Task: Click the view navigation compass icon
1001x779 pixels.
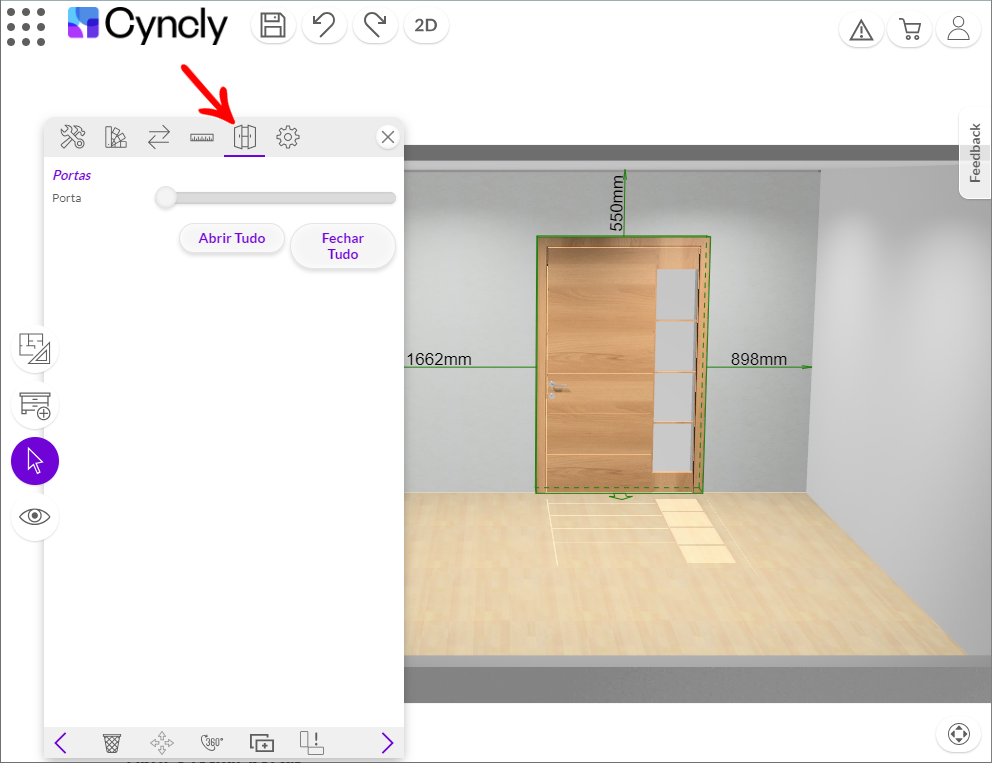Action: pos(958,734)
